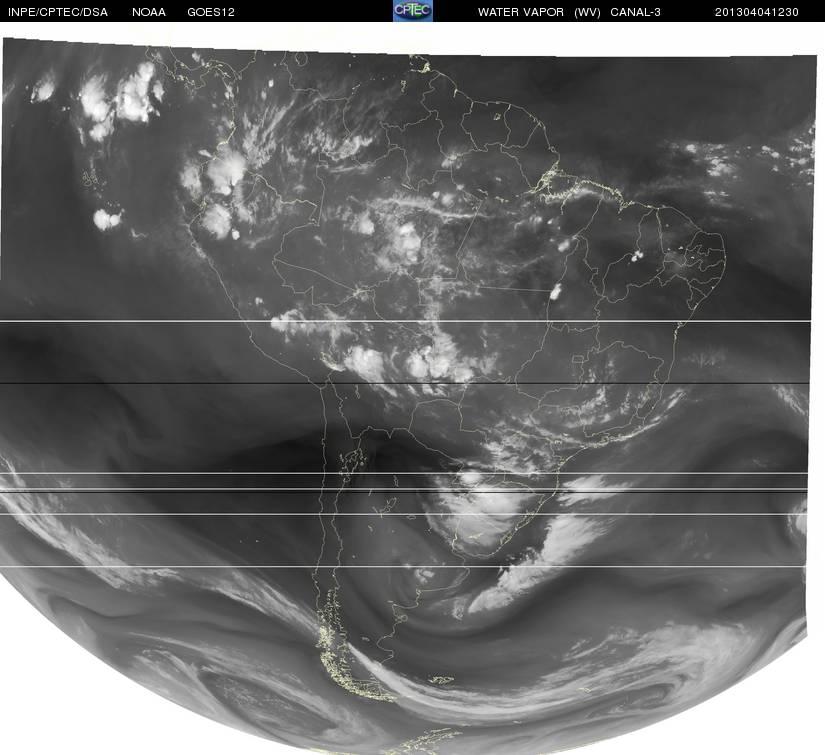This screenshot has height=755, width=825.
Task: Click the GOES12 satellite label
Action: click(211, 12)
